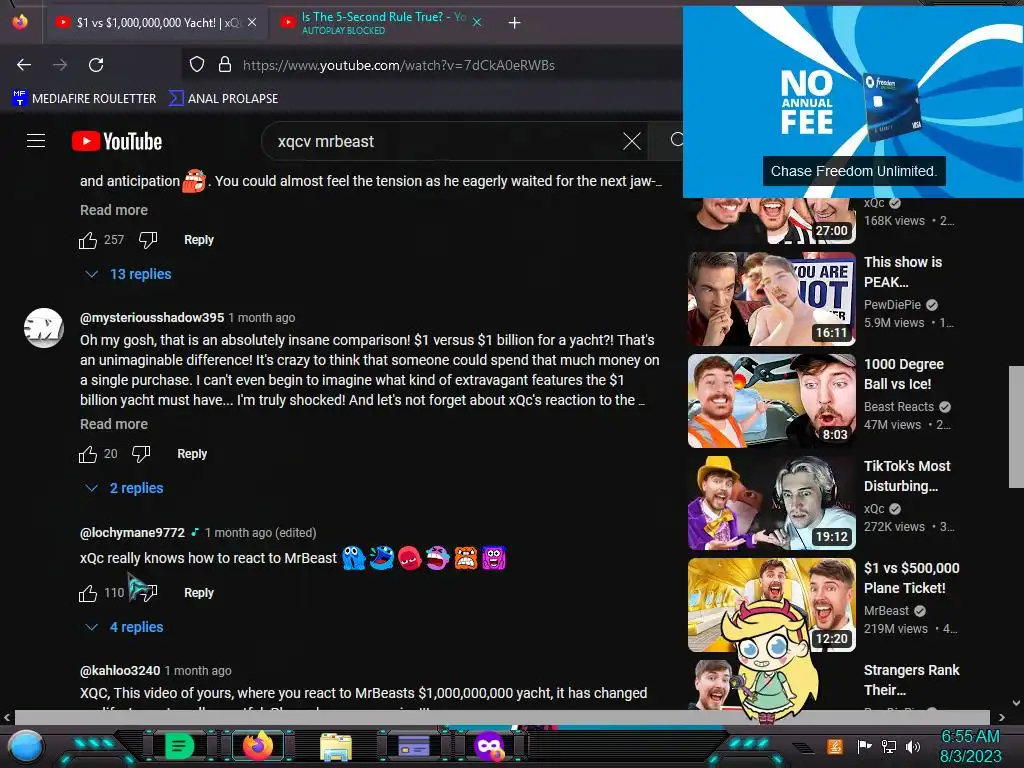
Task: Reload the page
Action: point(96,65)
